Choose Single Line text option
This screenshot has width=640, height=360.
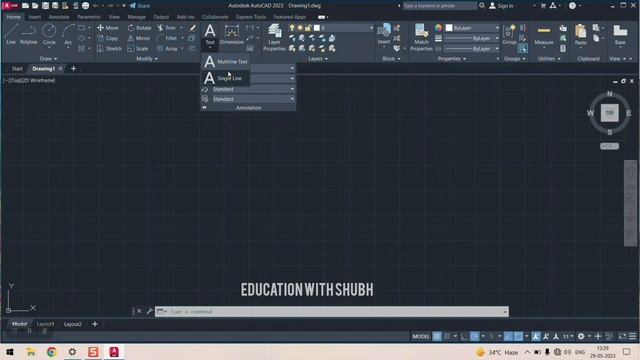coord(226,78)
